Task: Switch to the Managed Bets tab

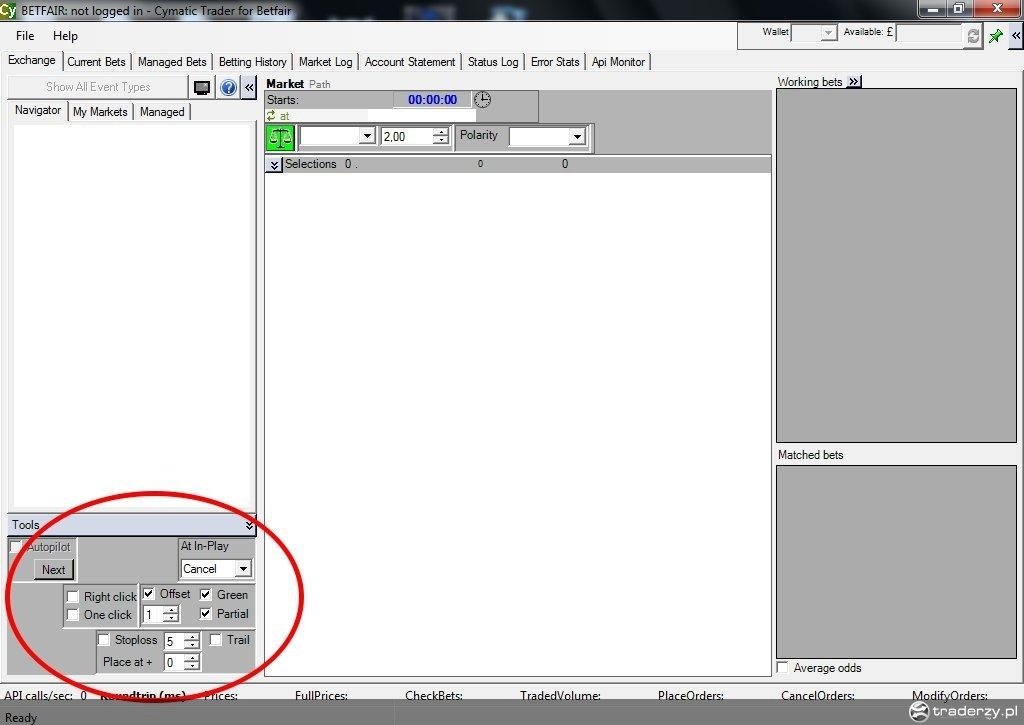Action: (x=172, y=62)
